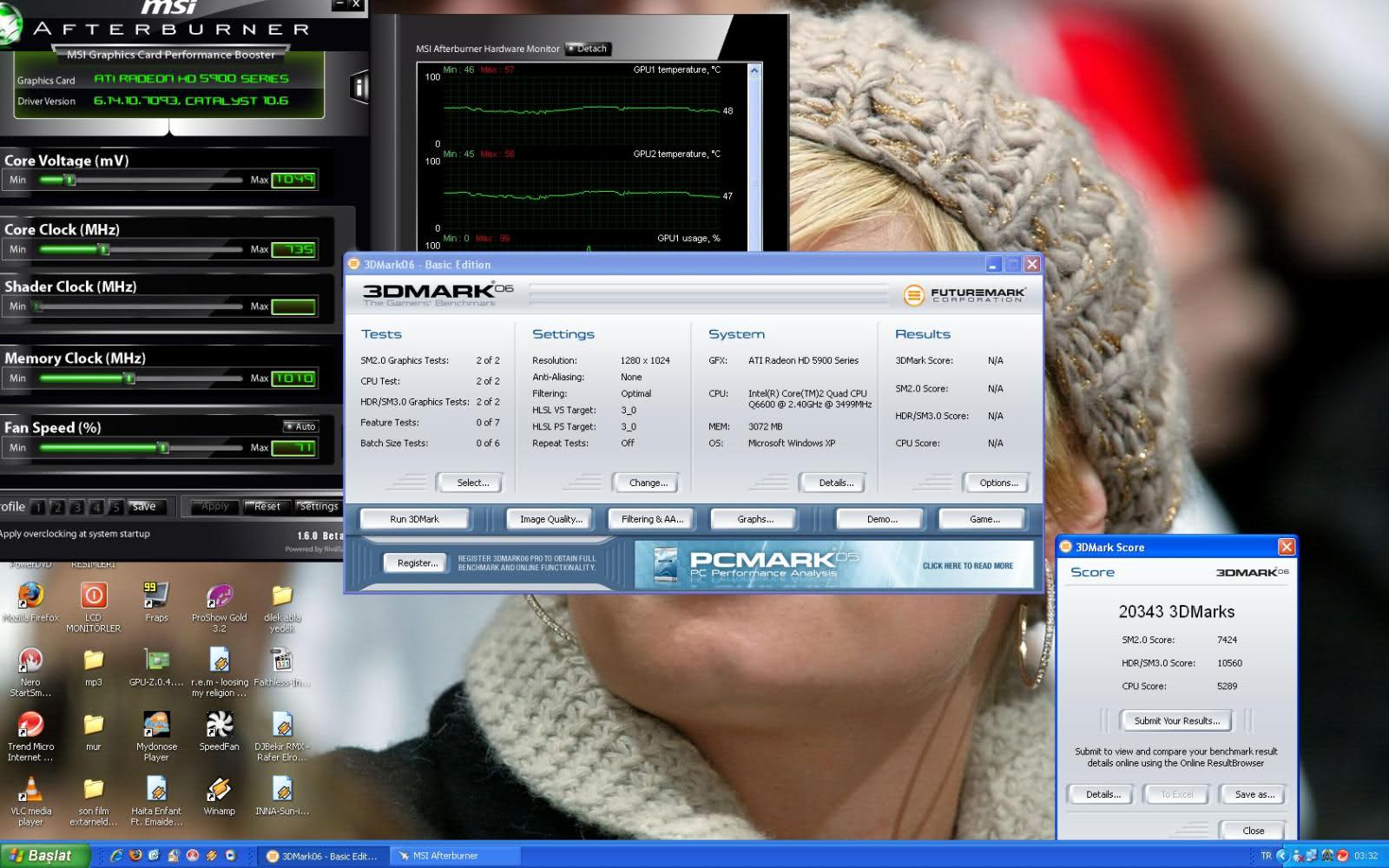Viewport: 1389px width, 868px height.
Task: Open Results Options in 3DMark06
Action: click(x=998, y=483)
